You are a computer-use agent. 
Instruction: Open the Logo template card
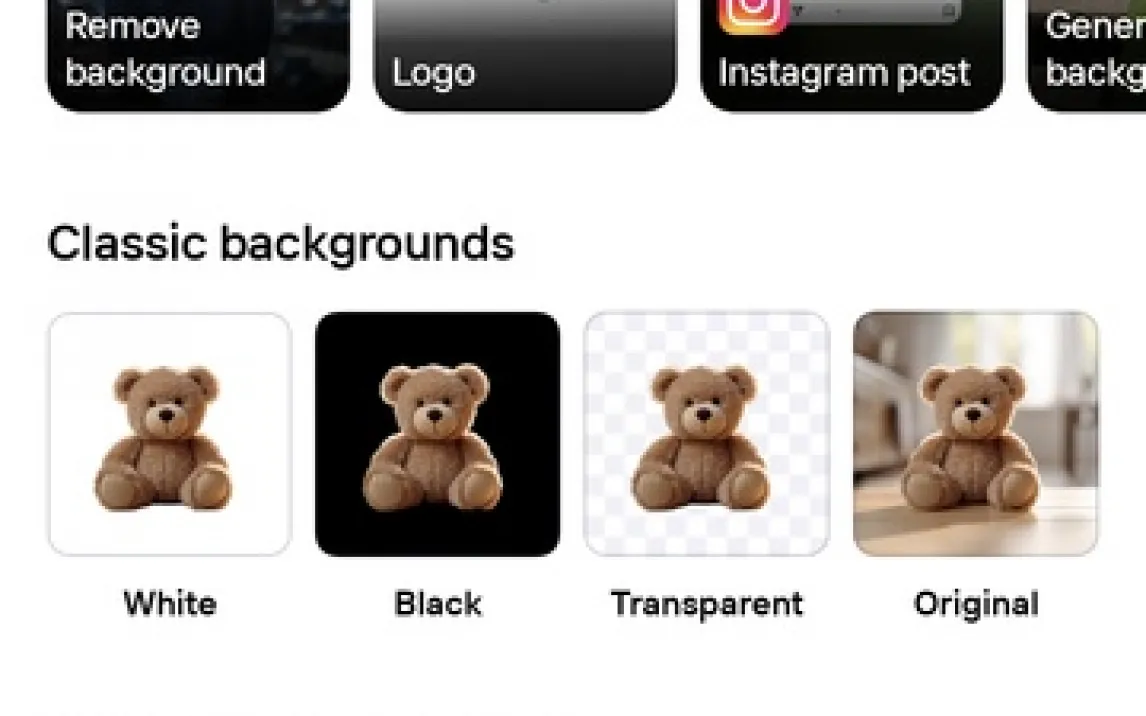tap(525, 56)
